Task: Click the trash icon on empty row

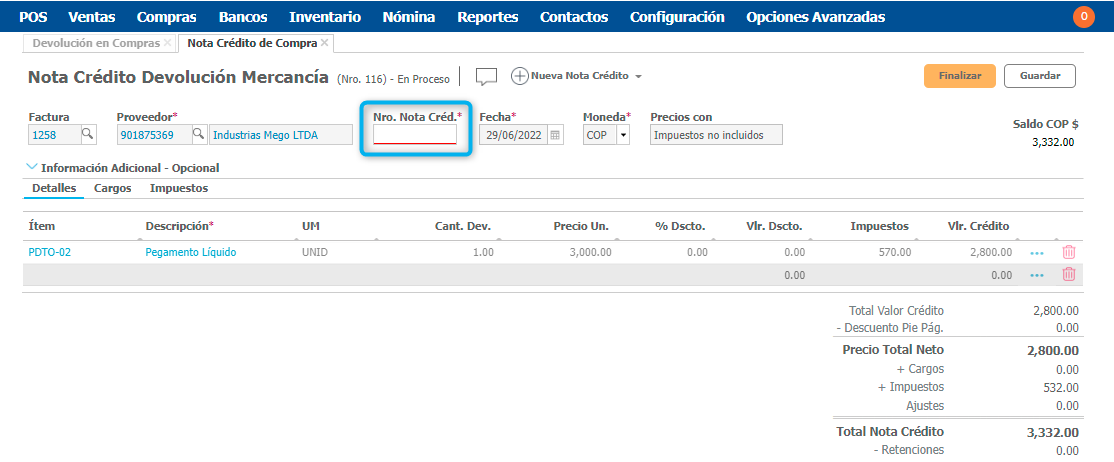Action: coord(1068,275)
